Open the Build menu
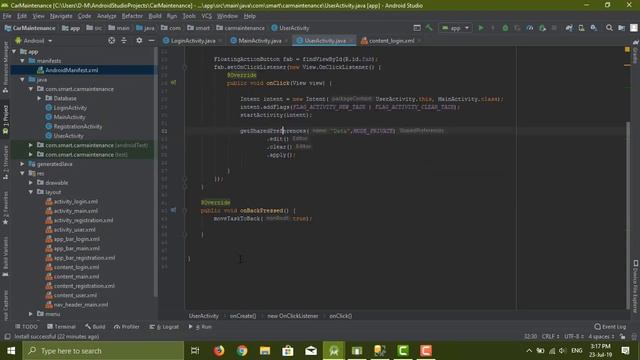 coord(155,16)
